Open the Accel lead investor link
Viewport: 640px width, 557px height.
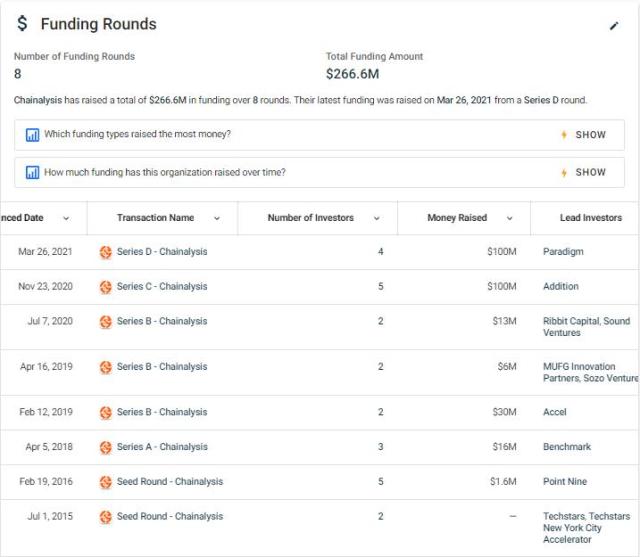[x=555, y=412]
